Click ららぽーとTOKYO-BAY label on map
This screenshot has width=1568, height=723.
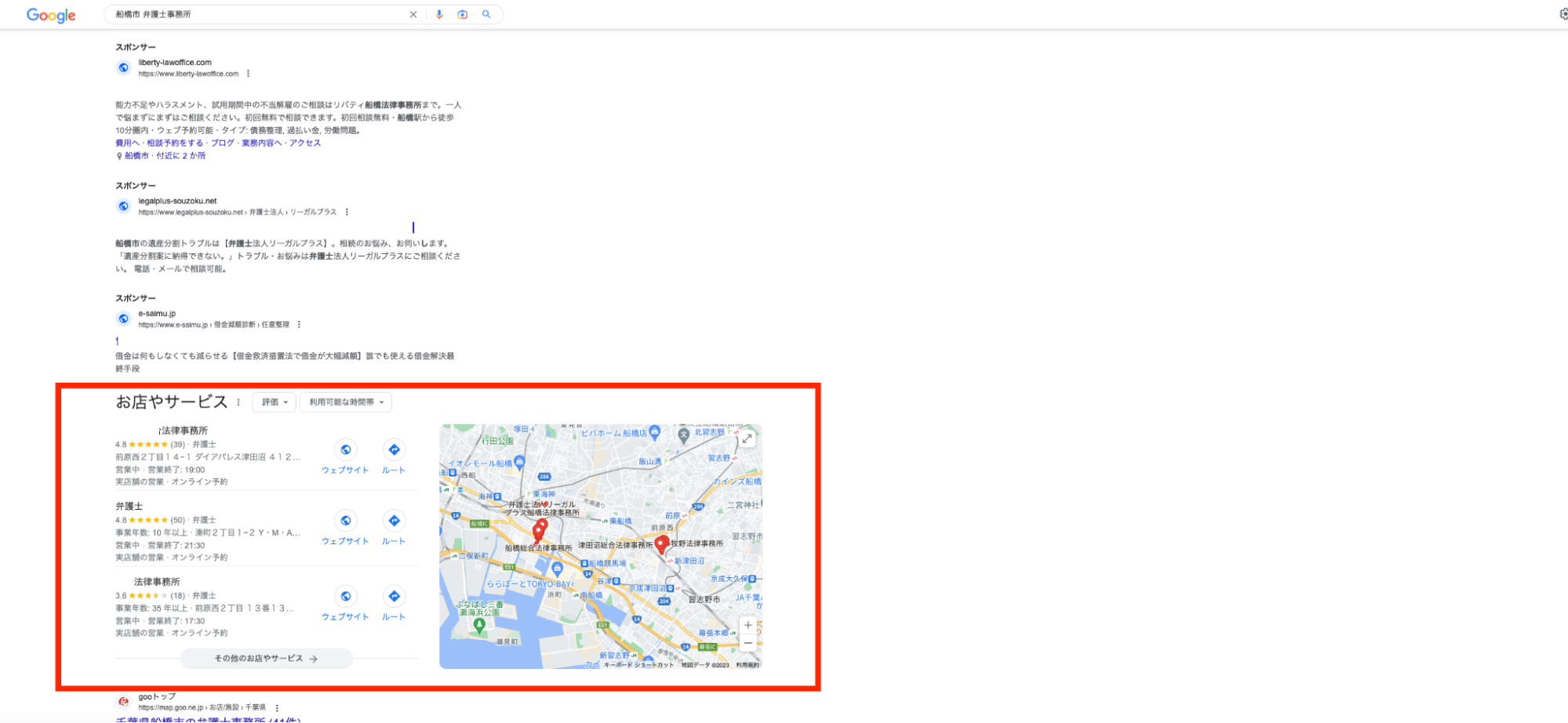[529, 584]
